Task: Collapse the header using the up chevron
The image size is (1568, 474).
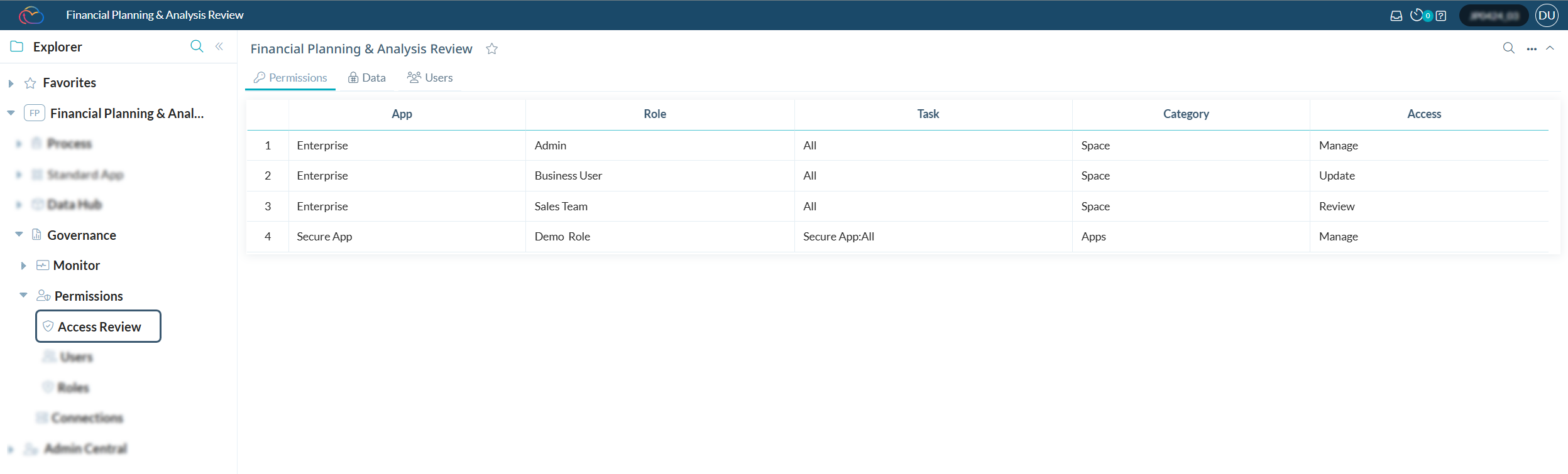Action: pyautogui.click(x=1550, y=48)
